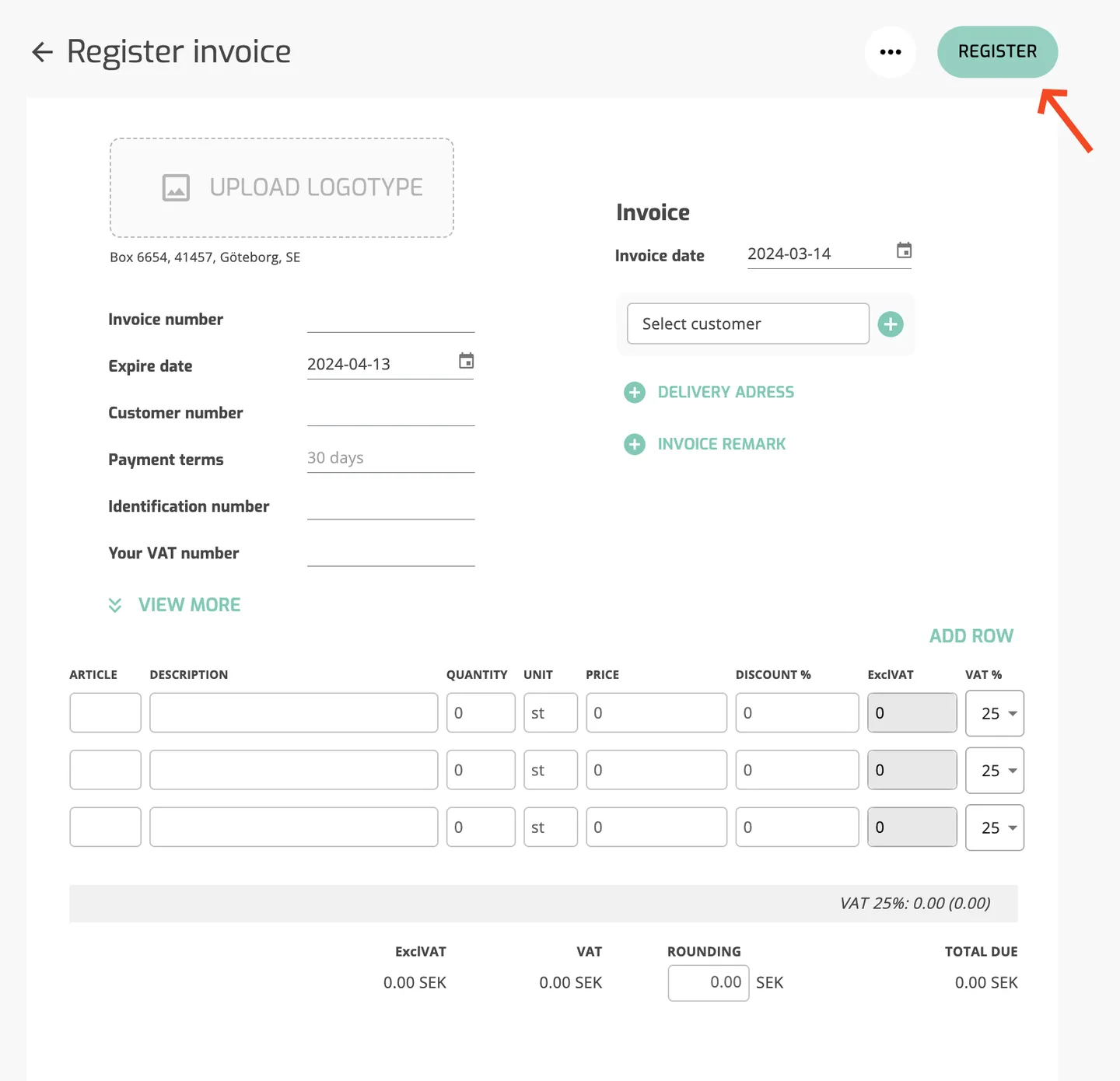
Task: Focus the Identification number field
Action: pyautogui.click(x=390, y=506)
